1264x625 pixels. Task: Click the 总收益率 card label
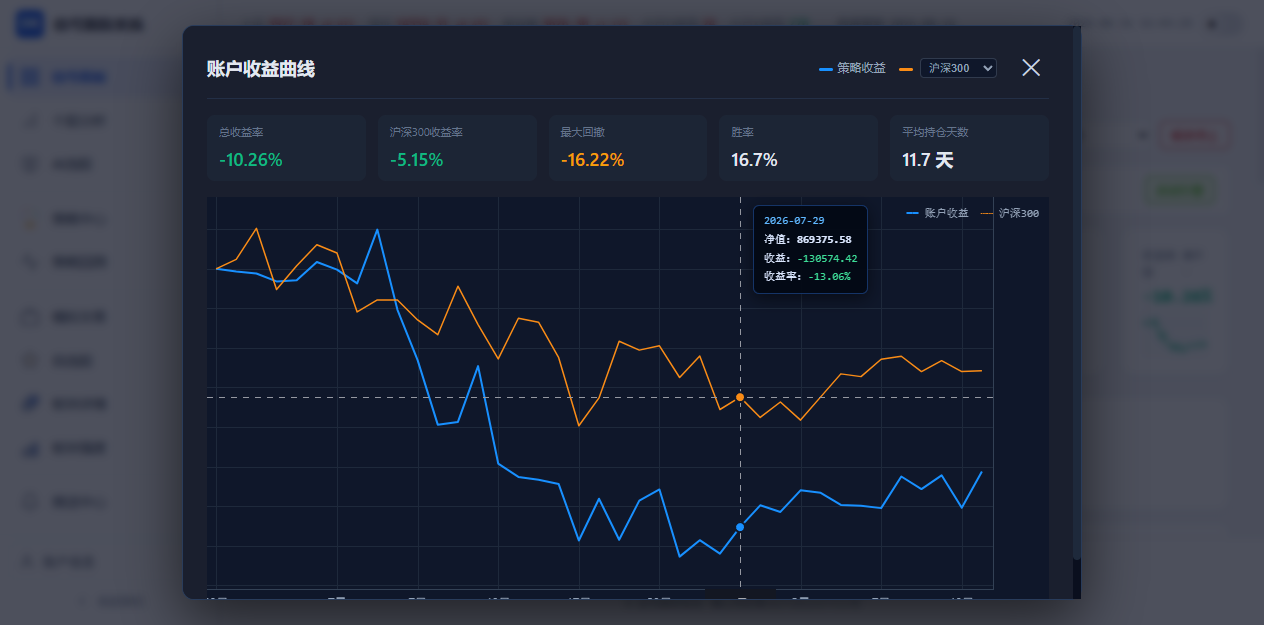[241, 132]
